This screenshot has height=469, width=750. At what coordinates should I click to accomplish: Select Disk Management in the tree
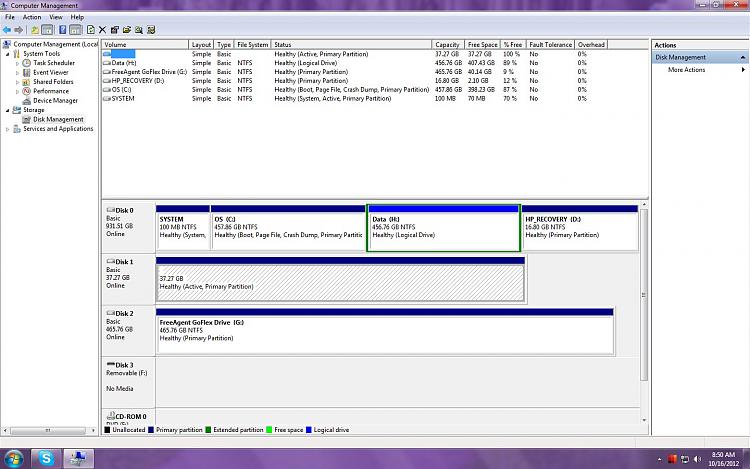click(x=58, y=120)
